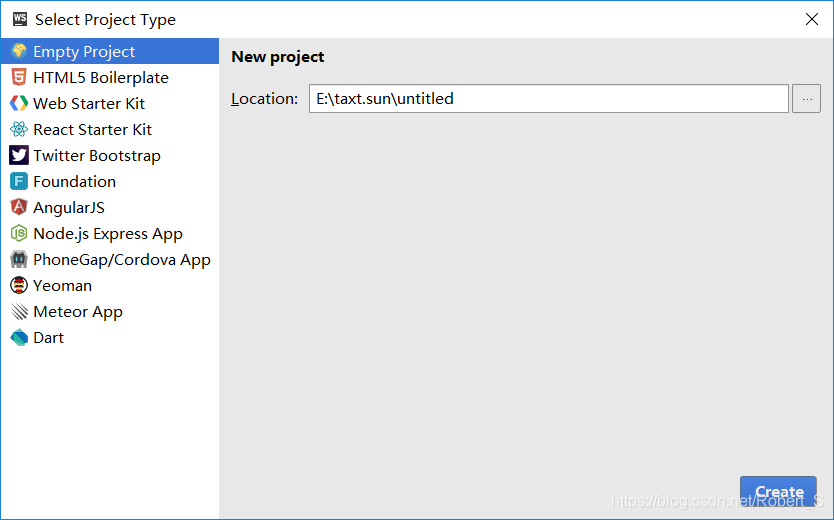Screen dimensions: 834x520
Task: Click the Dart logo icon
Action: pyautogui.click(x=19, y=338)
